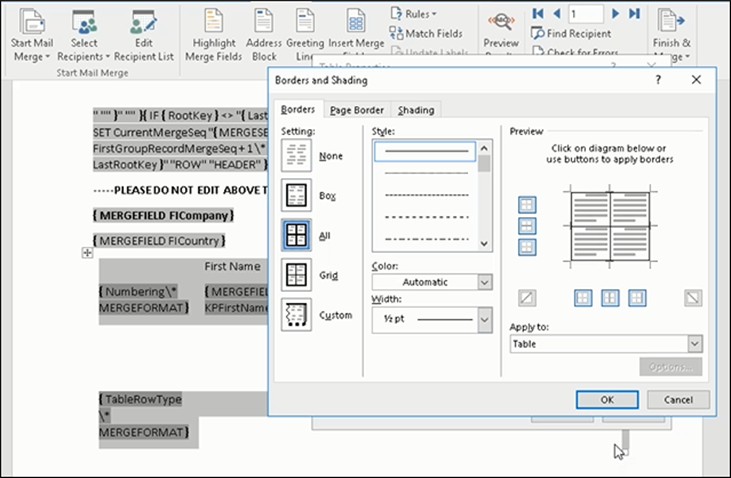Screen dimensions: 731x478
Task: Switch to the Page Border tab
Action: (x=357, y=110)
